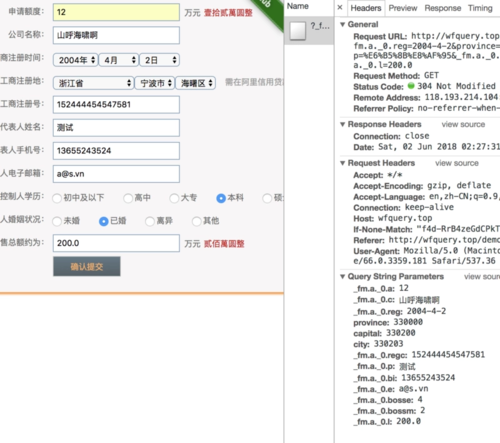Screen dimensions: 500x443
Task: Select the document icon of the request row
Action: [298, 31]
